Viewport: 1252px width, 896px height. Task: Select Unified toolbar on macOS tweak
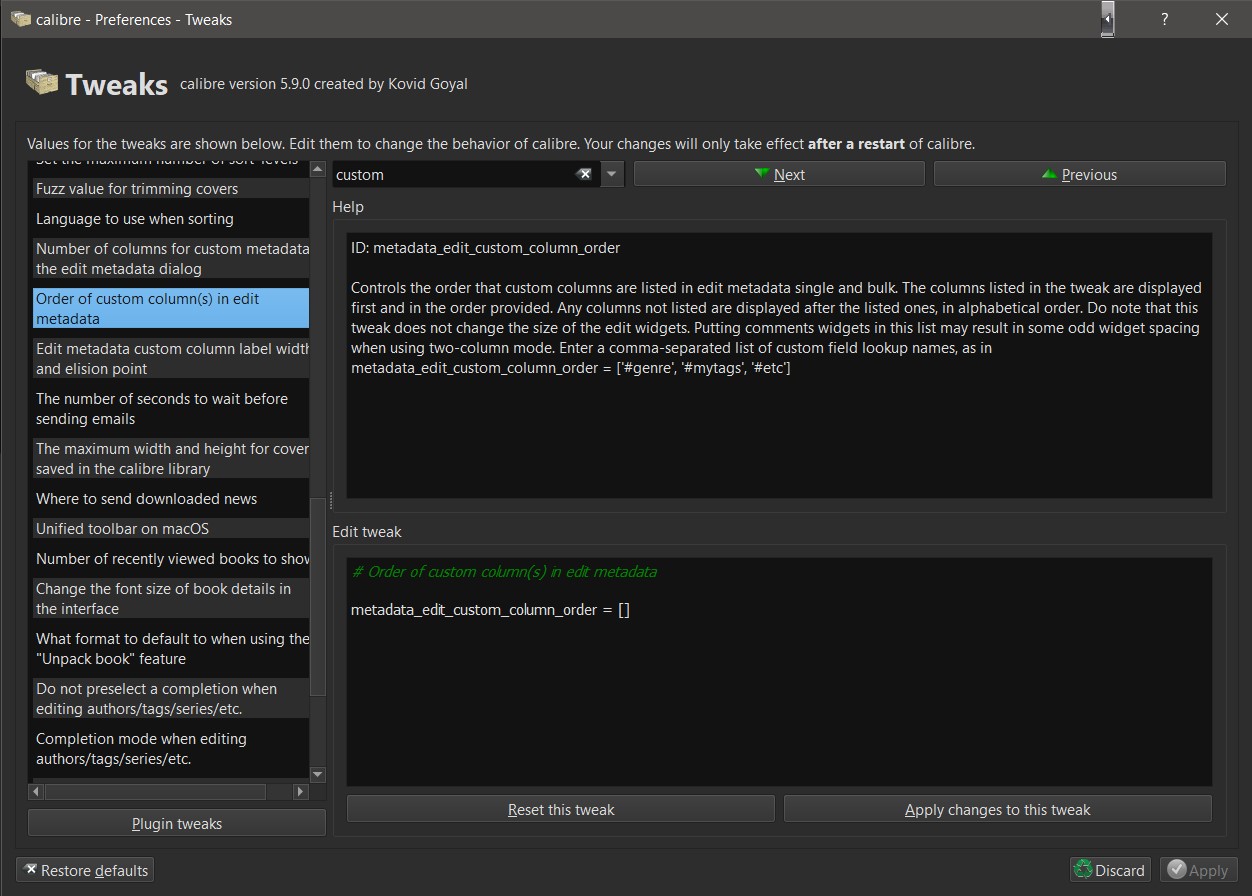coord(170,529)
